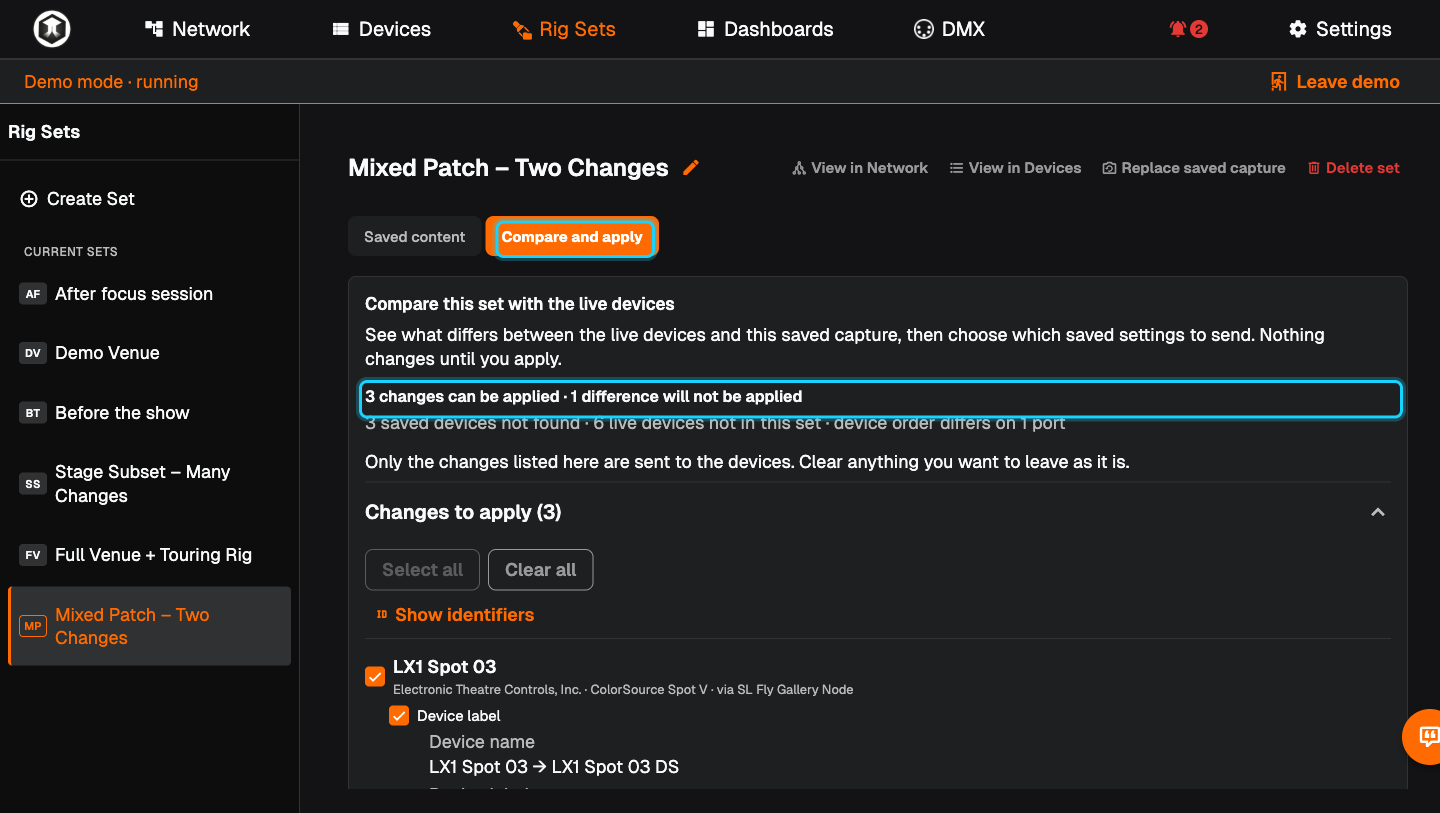Click the pencil icon to rename the set

(691, 168)
